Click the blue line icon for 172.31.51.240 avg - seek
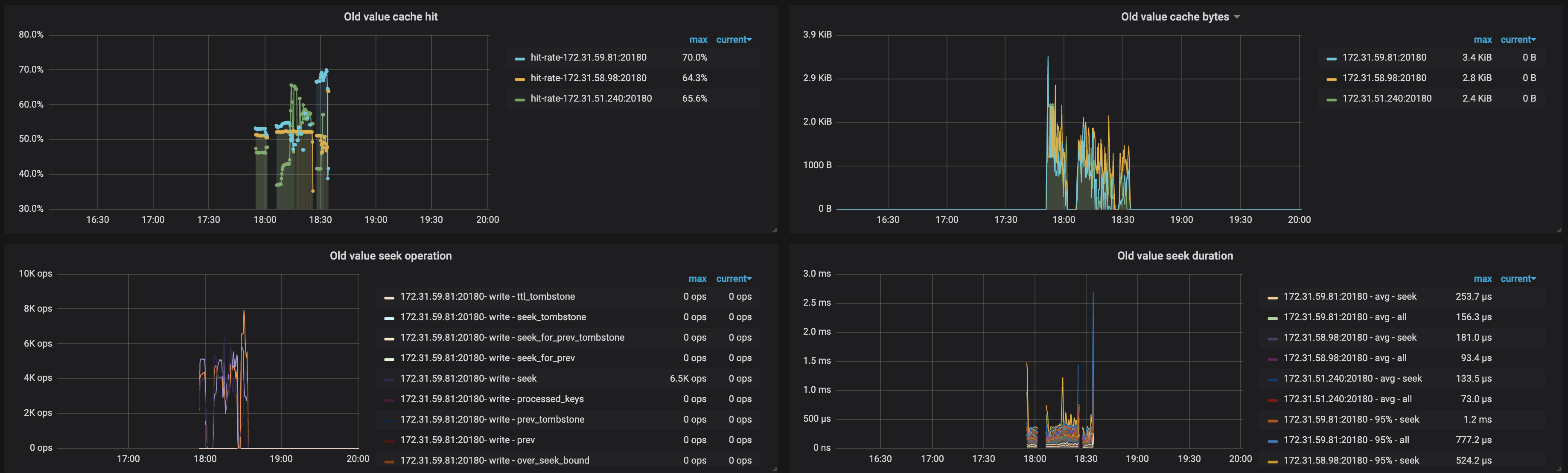This screenshot has height=473, width=1568. point(1272,378)
